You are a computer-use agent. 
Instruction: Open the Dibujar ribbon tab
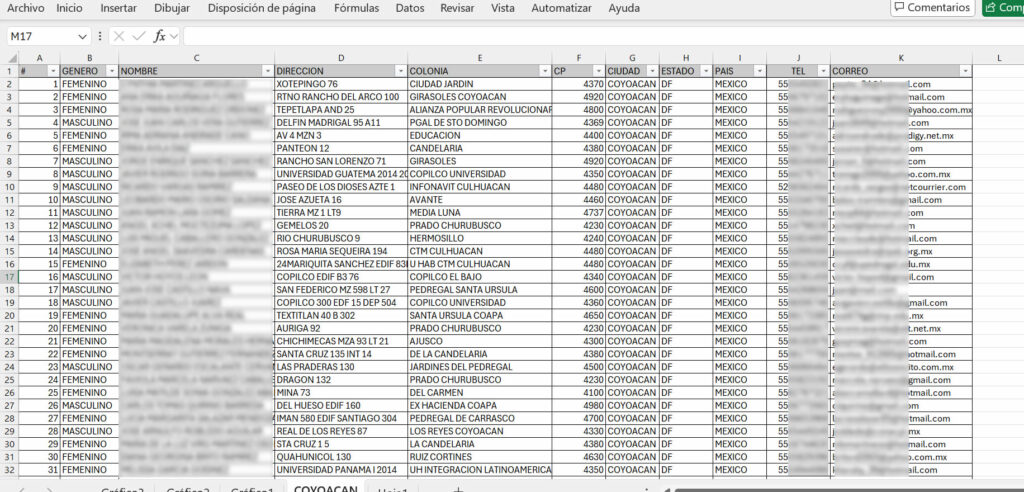point(172,8)
